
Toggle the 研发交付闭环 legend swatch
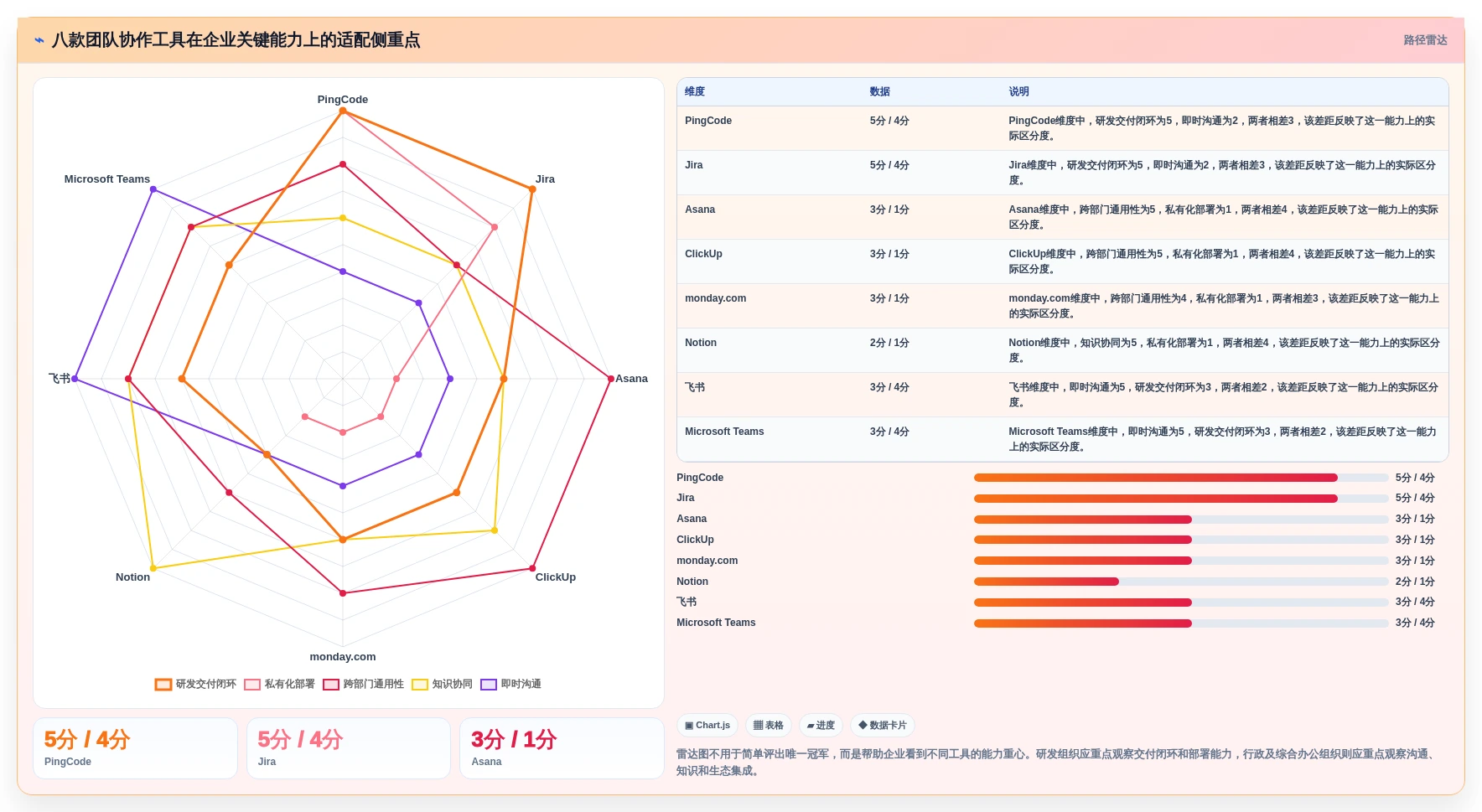163,685
